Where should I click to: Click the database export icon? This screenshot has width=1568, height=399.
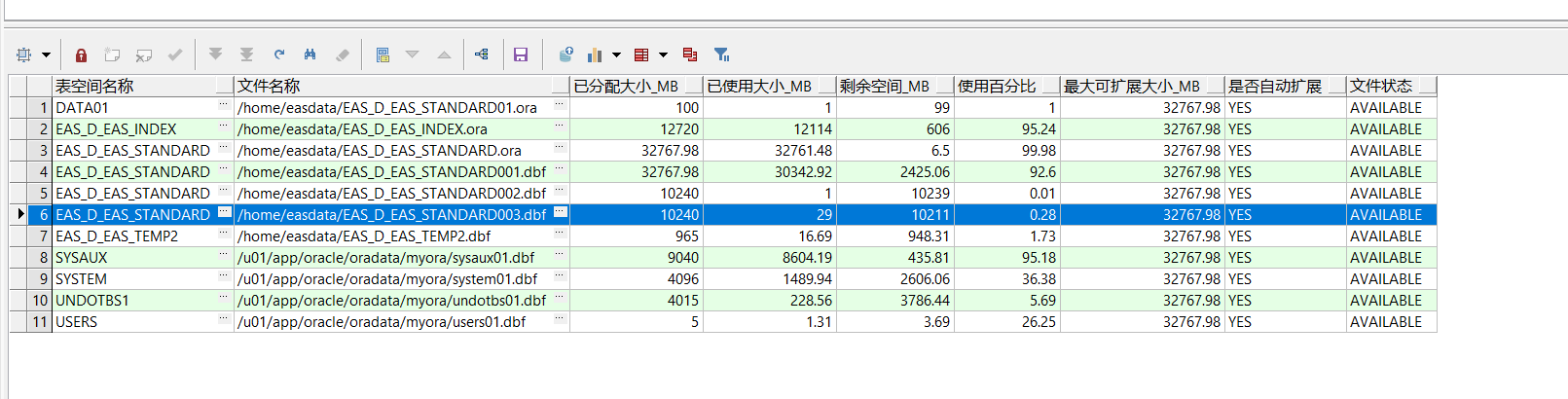pyautogui.click(x=565, y=54)
